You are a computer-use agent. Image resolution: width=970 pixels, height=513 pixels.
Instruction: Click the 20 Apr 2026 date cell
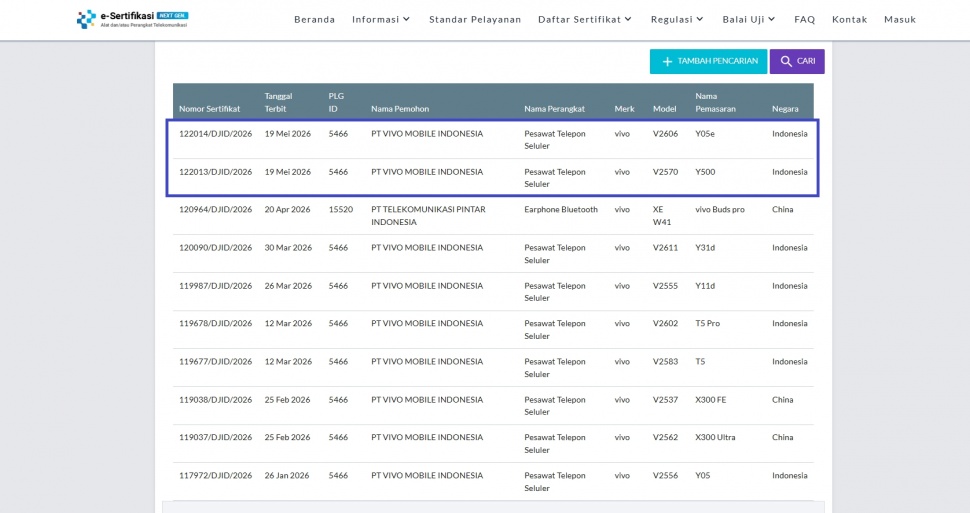coord(287,210)
